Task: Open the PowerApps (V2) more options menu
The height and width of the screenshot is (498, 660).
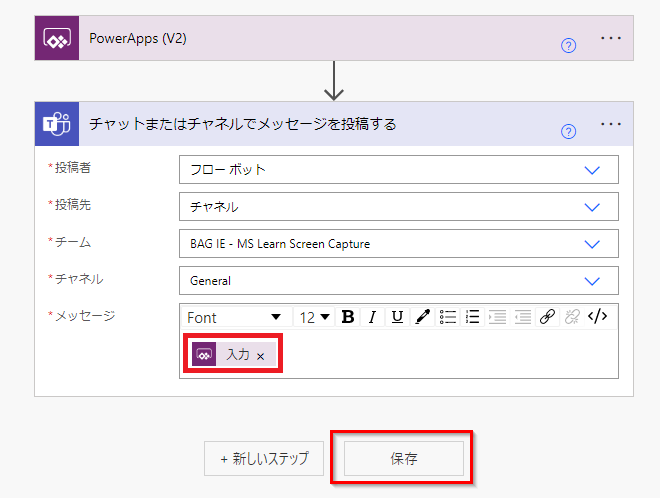Action: tap(611, 38)
